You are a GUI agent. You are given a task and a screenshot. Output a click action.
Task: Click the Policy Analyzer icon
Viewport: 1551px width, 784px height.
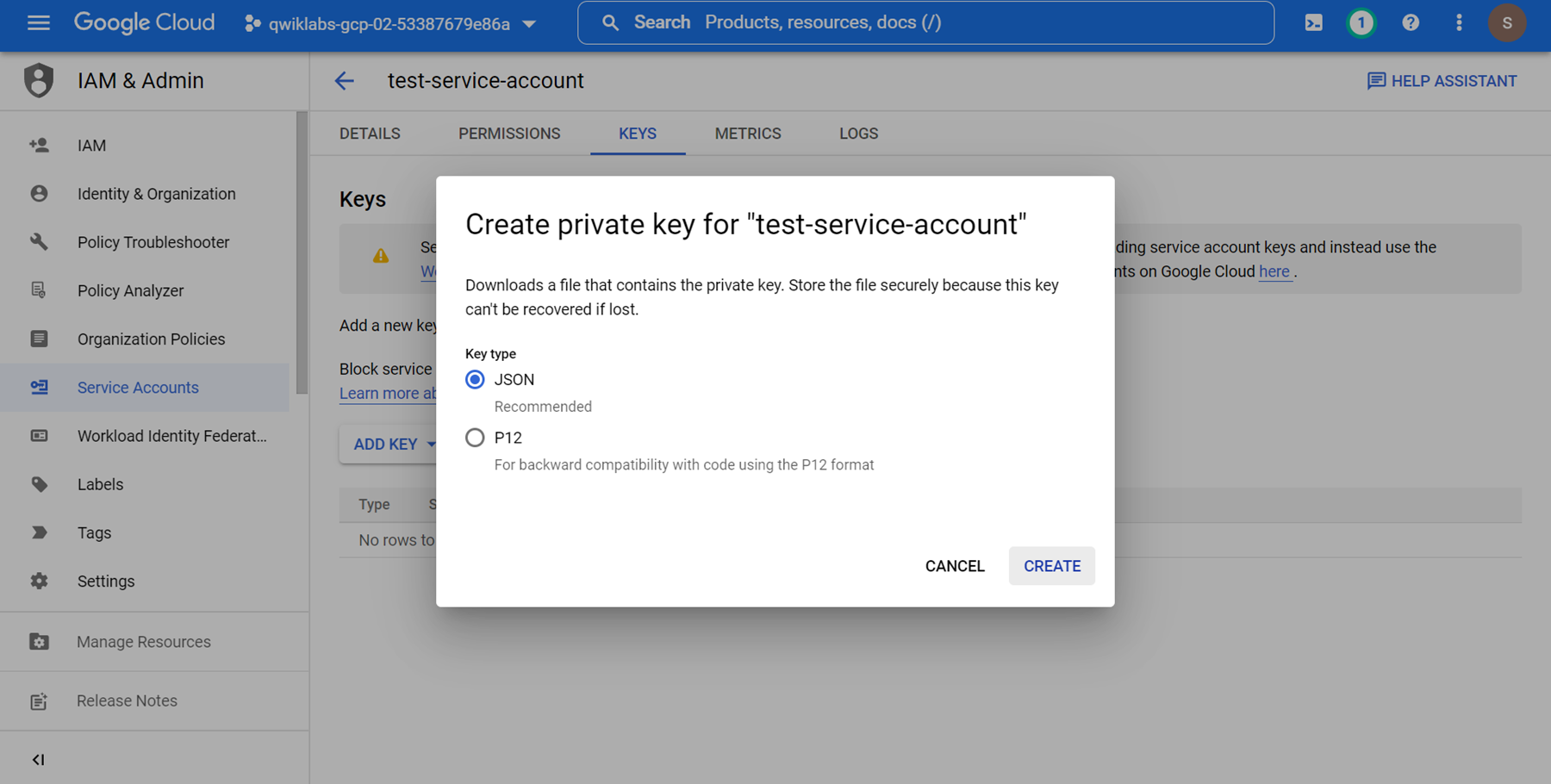point(39,290)
